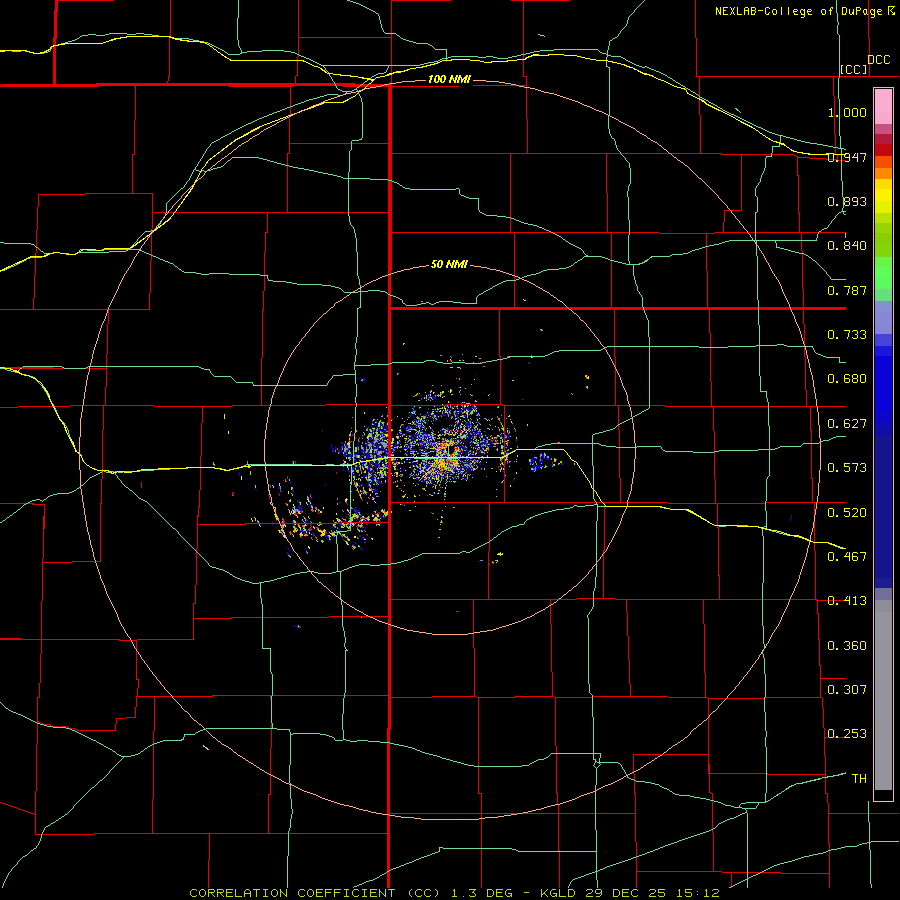
Task: Pick the bright green segment of the color scale
Action: click(883, 273)
